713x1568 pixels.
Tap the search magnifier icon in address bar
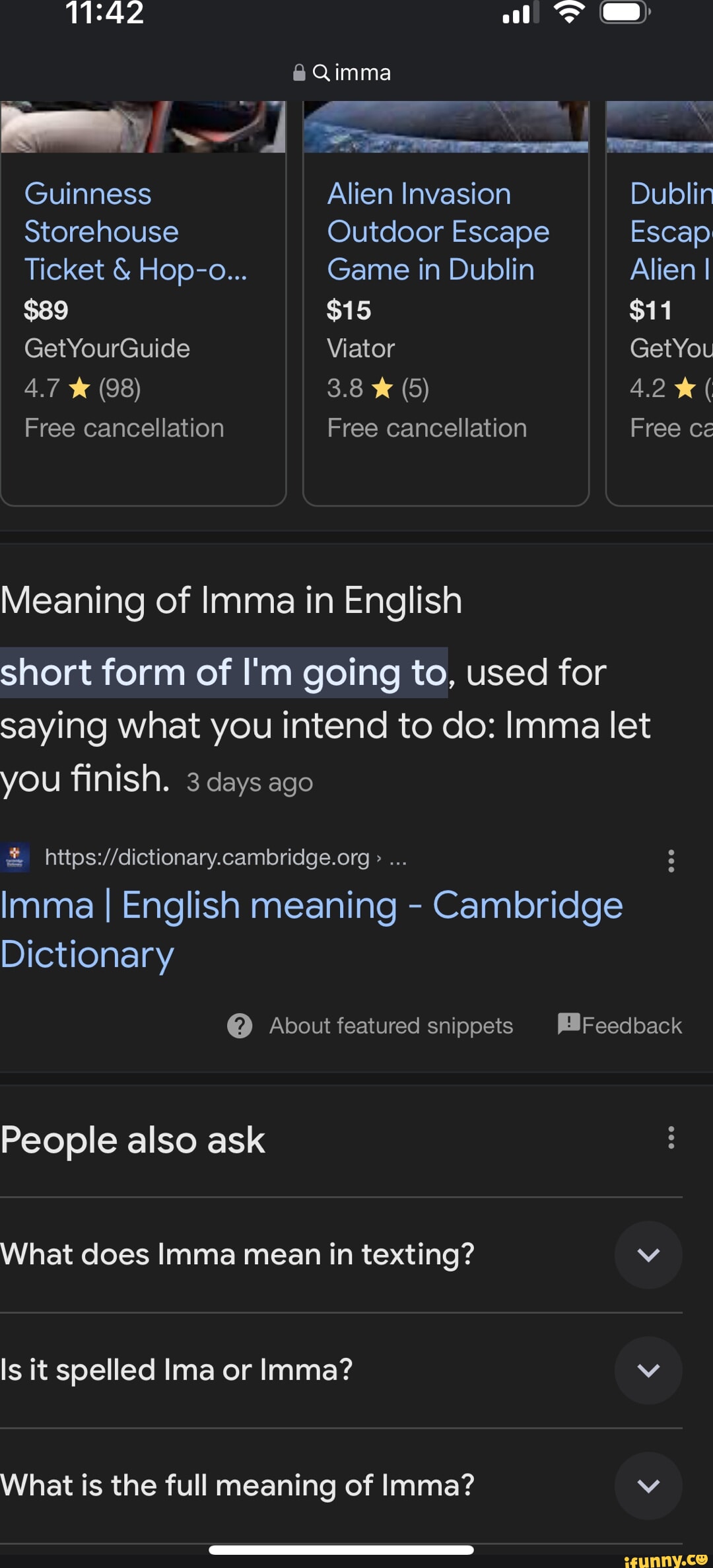pos(321,72)
